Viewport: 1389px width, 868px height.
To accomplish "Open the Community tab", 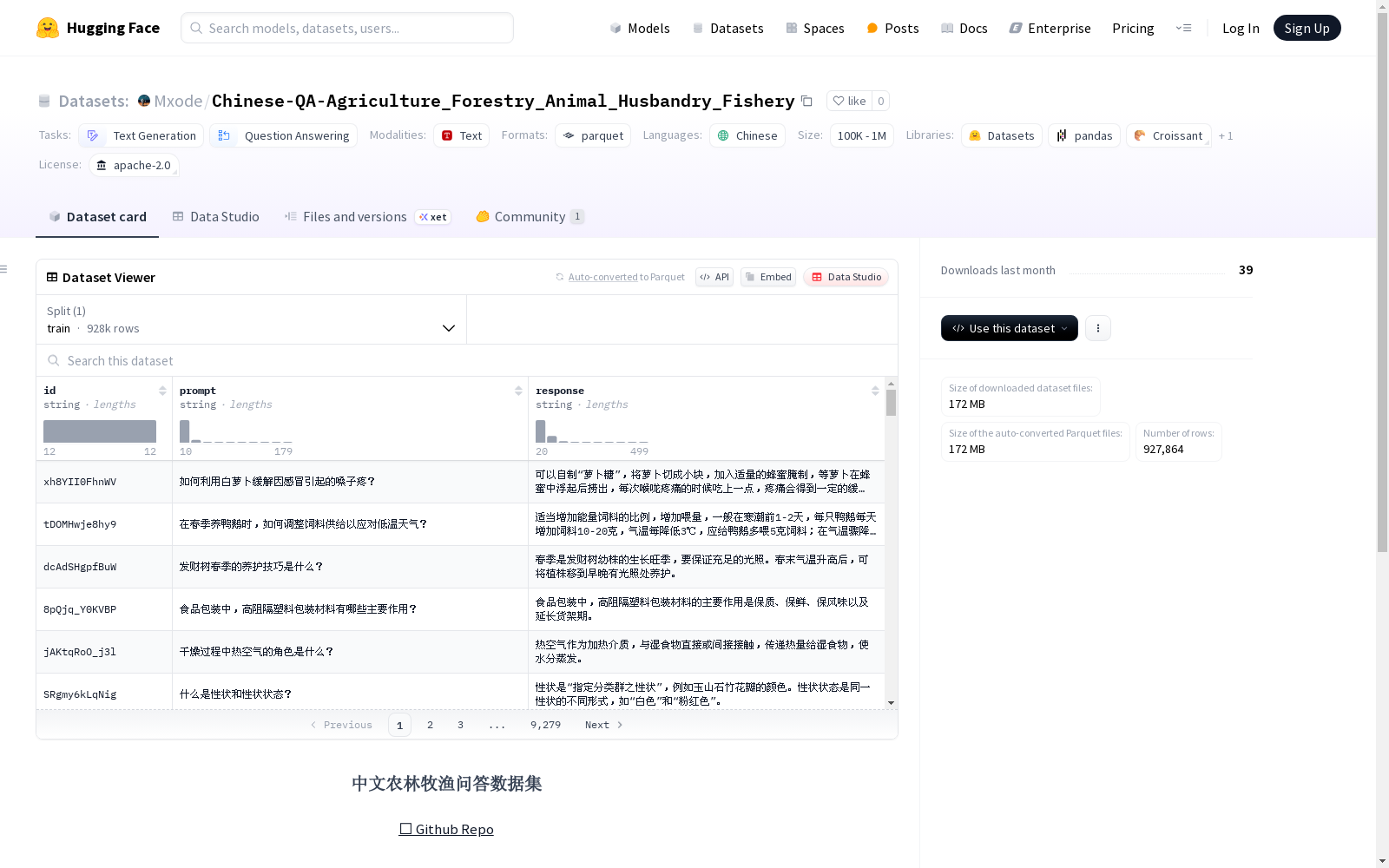I will click(530, 217).
